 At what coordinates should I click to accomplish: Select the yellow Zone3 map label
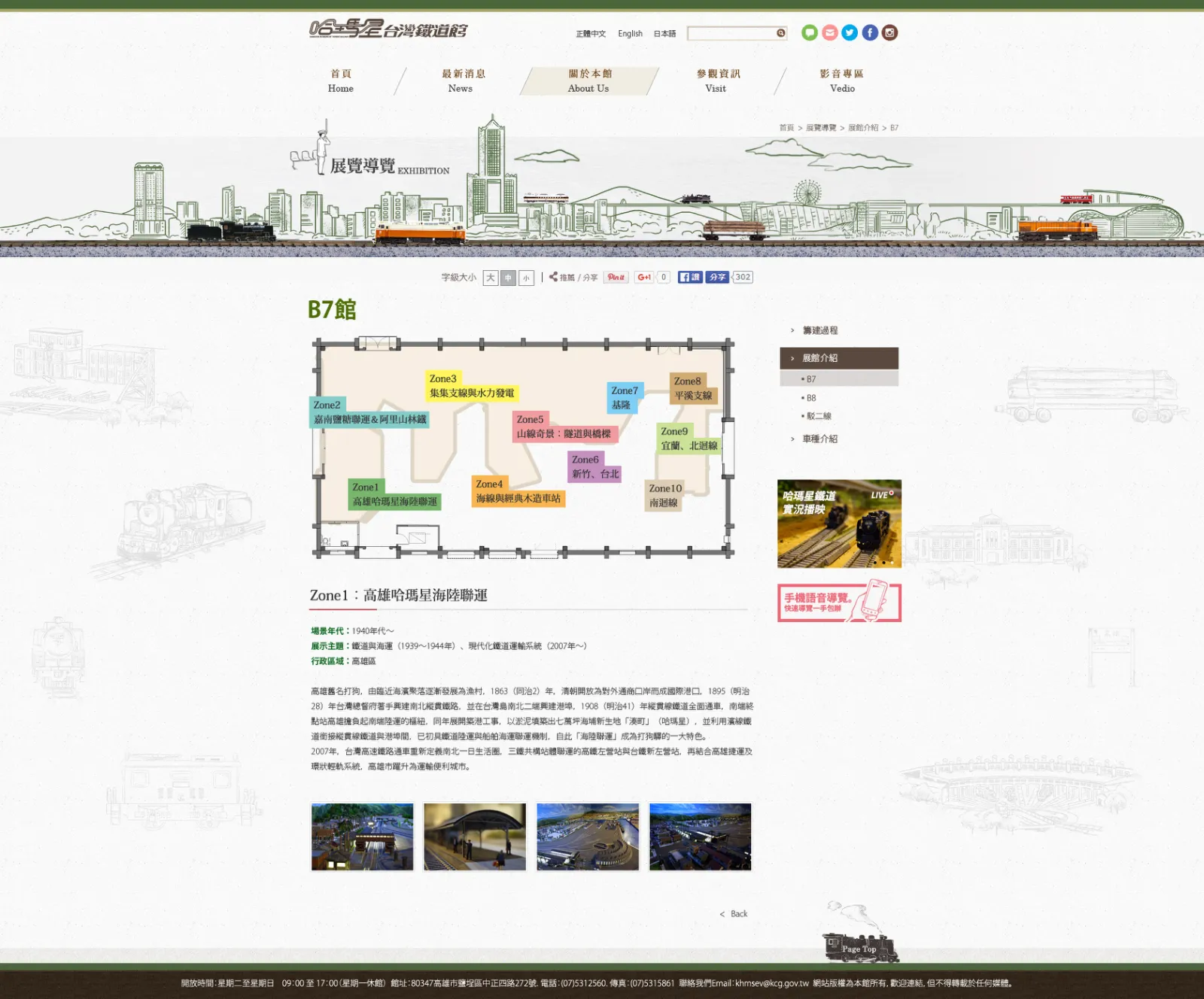(x=472, y=386)
